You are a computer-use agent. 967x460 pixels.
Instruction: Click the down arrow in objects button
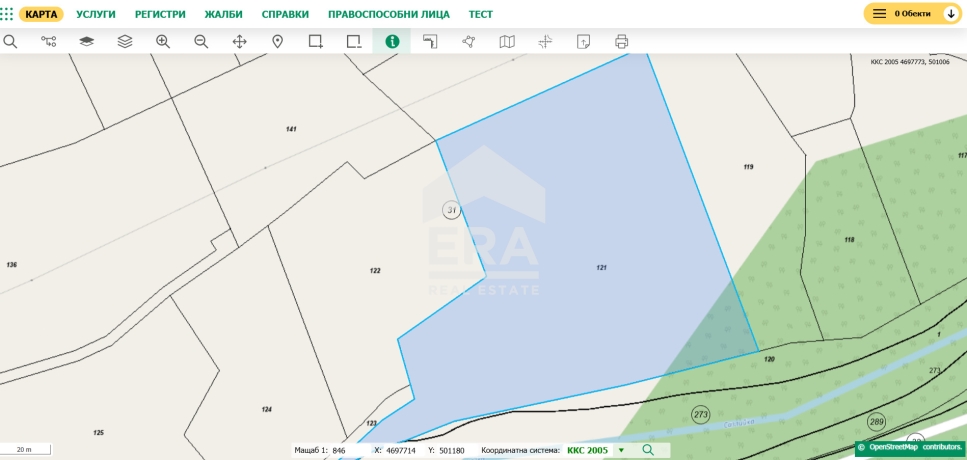(950, 14)
